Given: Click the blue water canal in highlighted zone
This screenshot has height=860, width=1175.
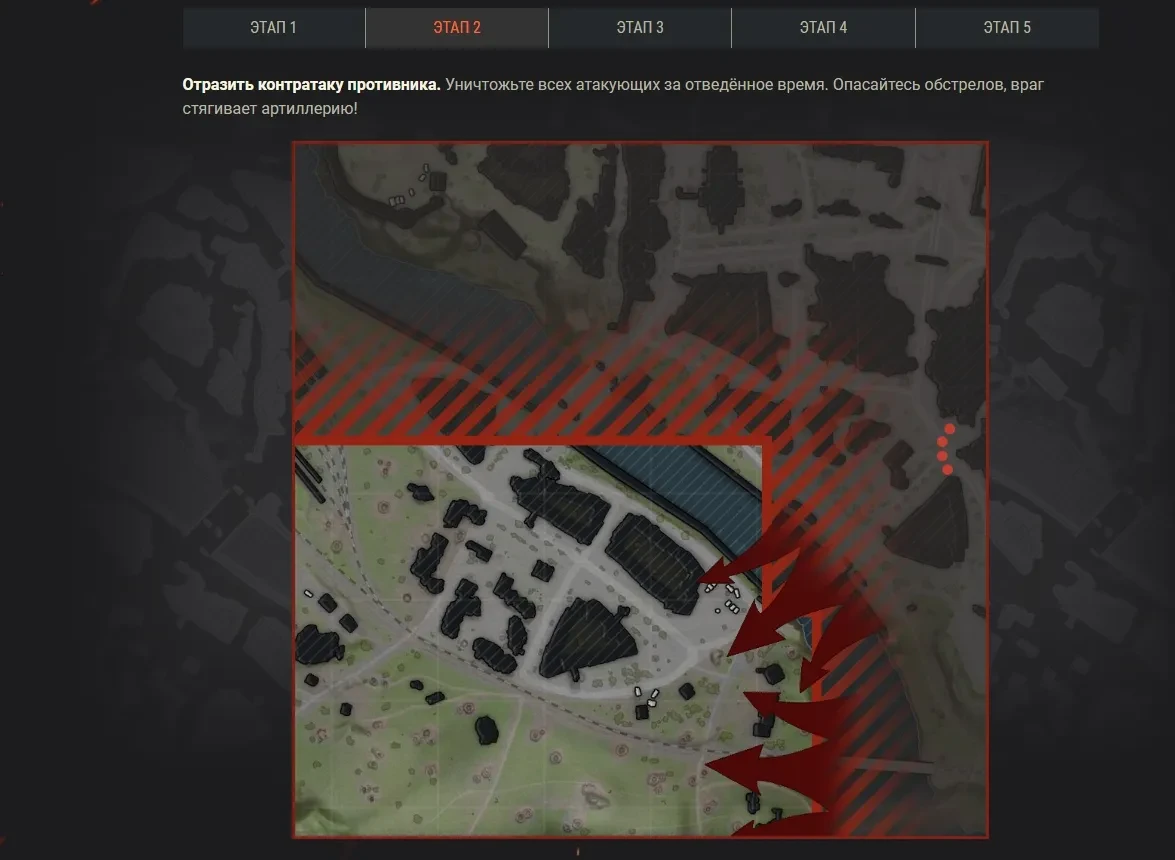Looking at the screenshot, I should pyautogui.click(x=690, y=497).
